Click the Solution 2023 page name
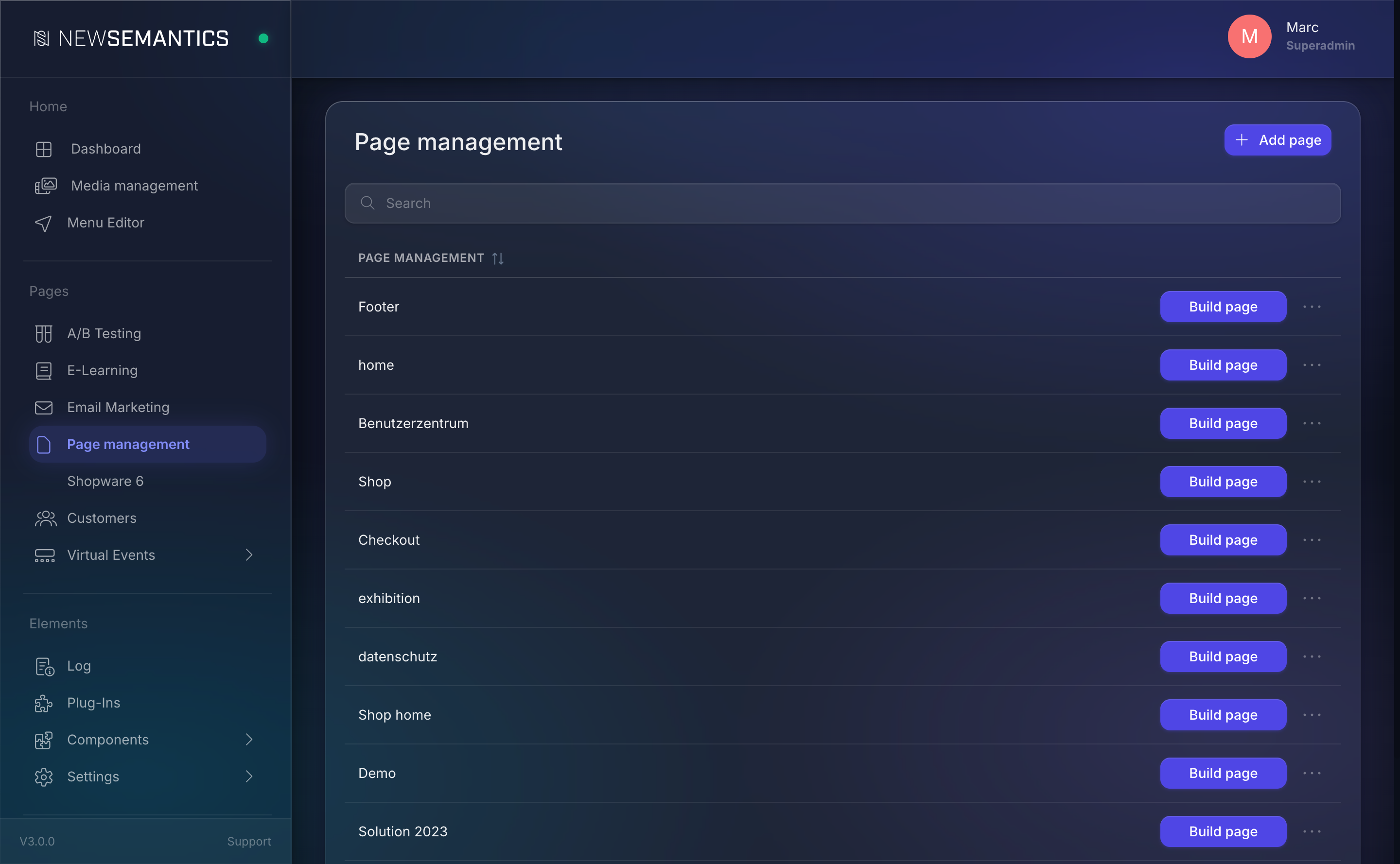The width and height of the screenshot is (1400, 864). coord(402,831)
